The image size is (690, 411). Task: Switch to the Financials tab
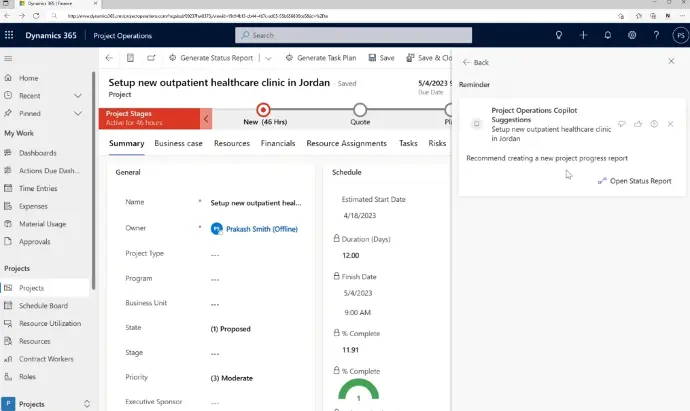pos(278,143)
